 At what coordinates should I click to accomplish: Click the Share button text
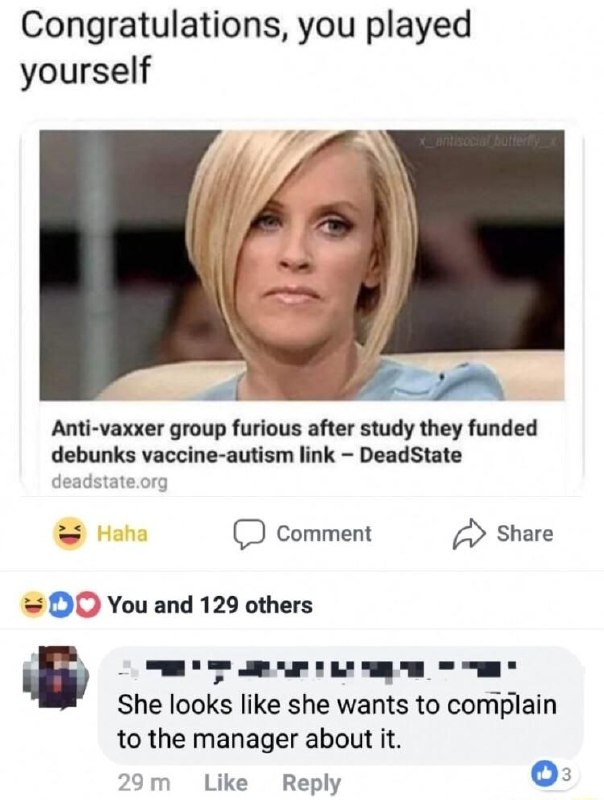coord(525,534)
